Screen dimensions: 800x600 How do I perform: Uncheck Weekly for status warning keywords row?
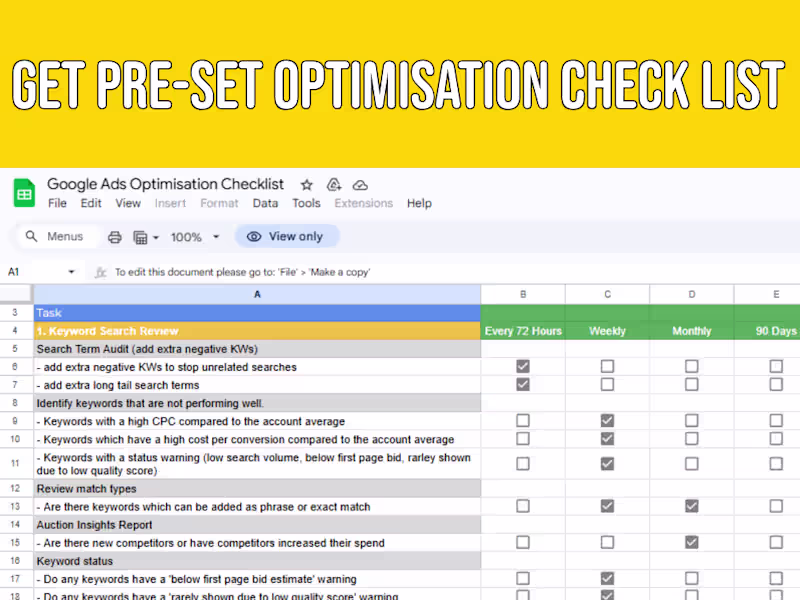coord(607,463)
